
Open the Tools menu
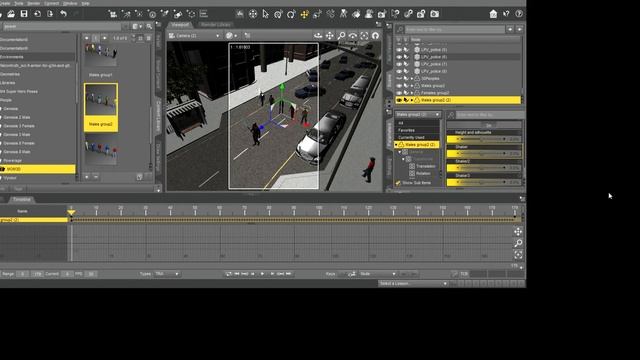click(19, 3)
